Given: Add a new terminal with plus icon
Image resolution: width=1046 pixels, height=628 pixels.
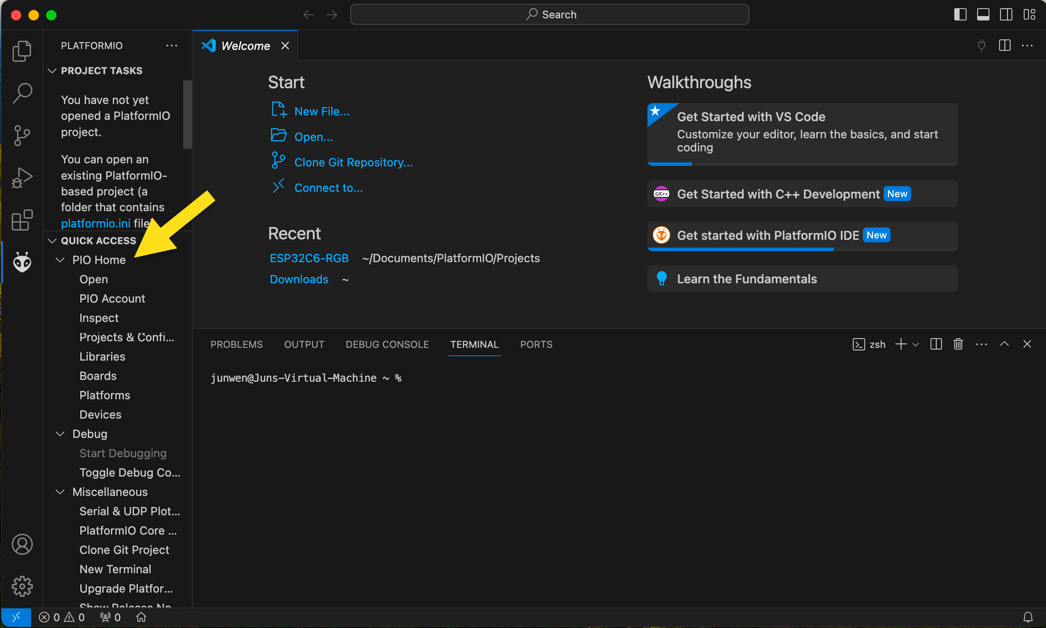Looking at the screenshot, I should [901, 344].
